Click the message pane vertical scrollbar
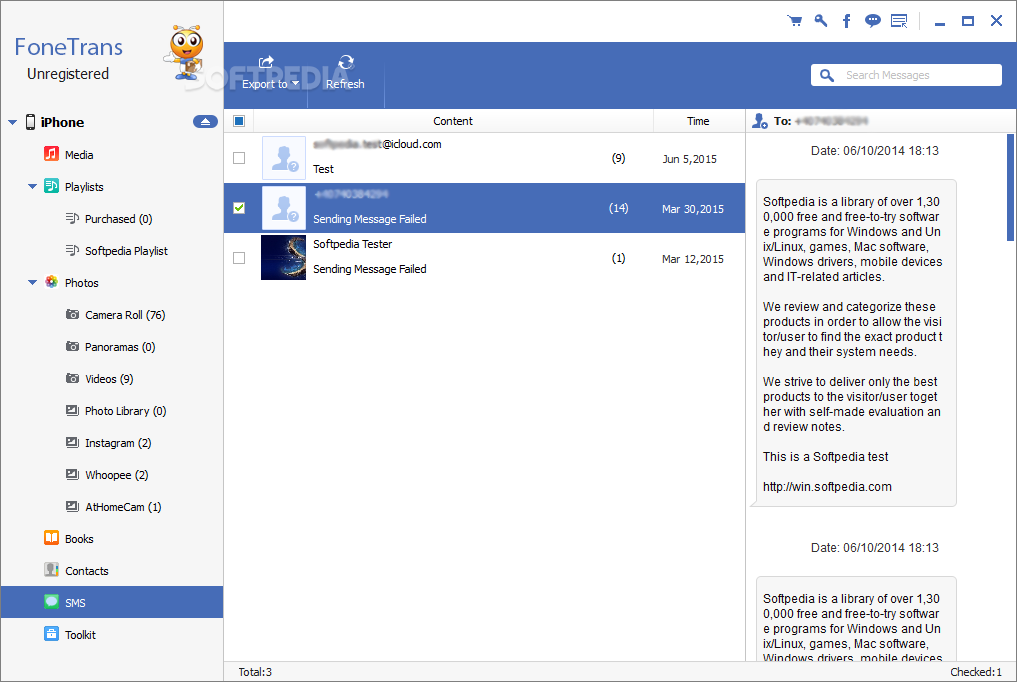 tap(1010, 187)
